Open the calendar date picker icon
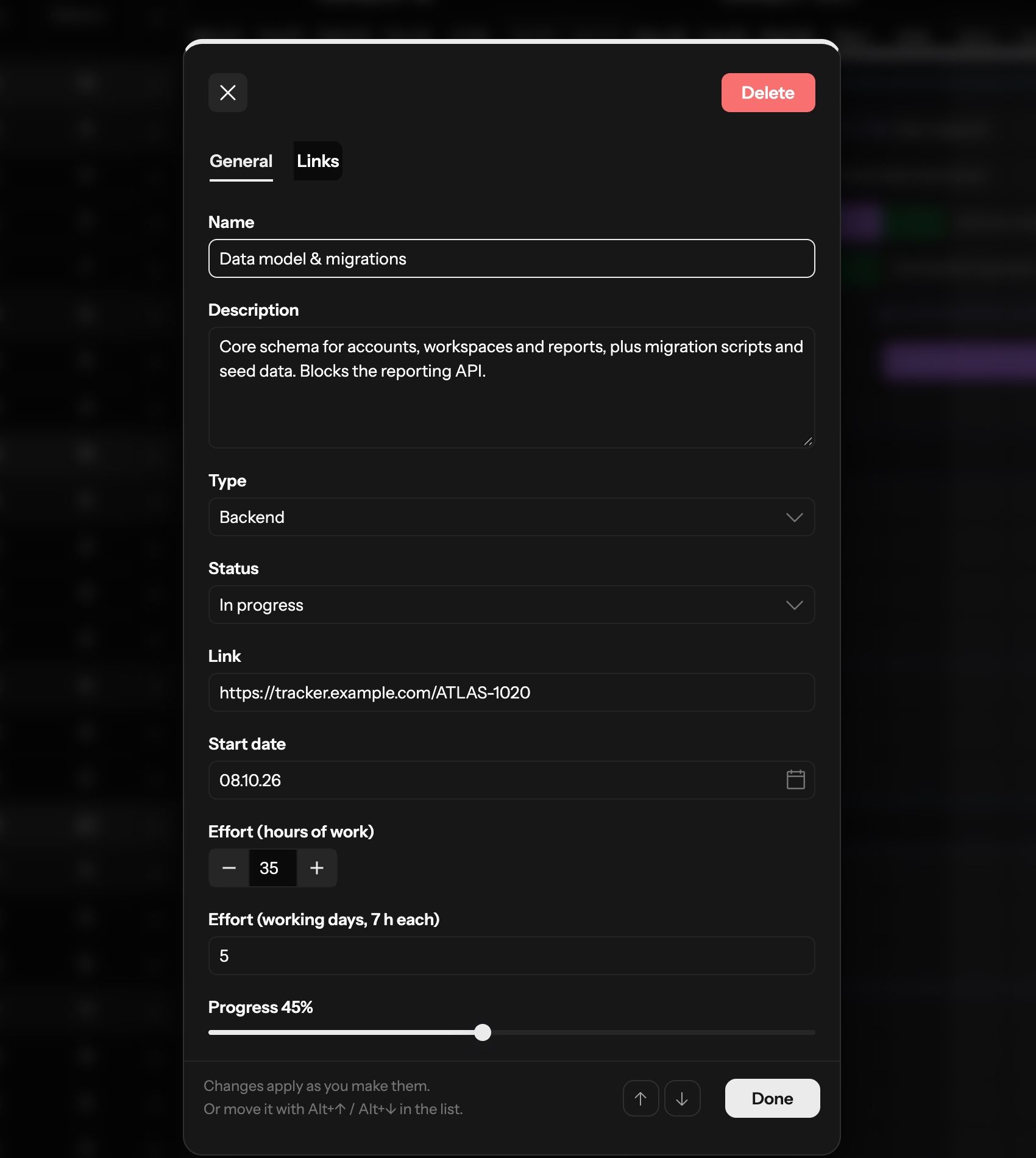This screenshot has width=1036, height=1158. (795, 780)
